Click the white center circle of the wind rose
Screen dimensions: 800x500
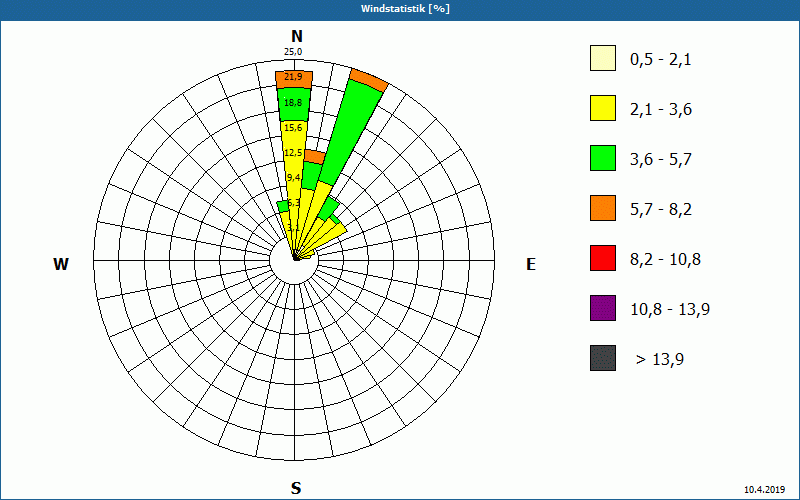pos(294,260)
